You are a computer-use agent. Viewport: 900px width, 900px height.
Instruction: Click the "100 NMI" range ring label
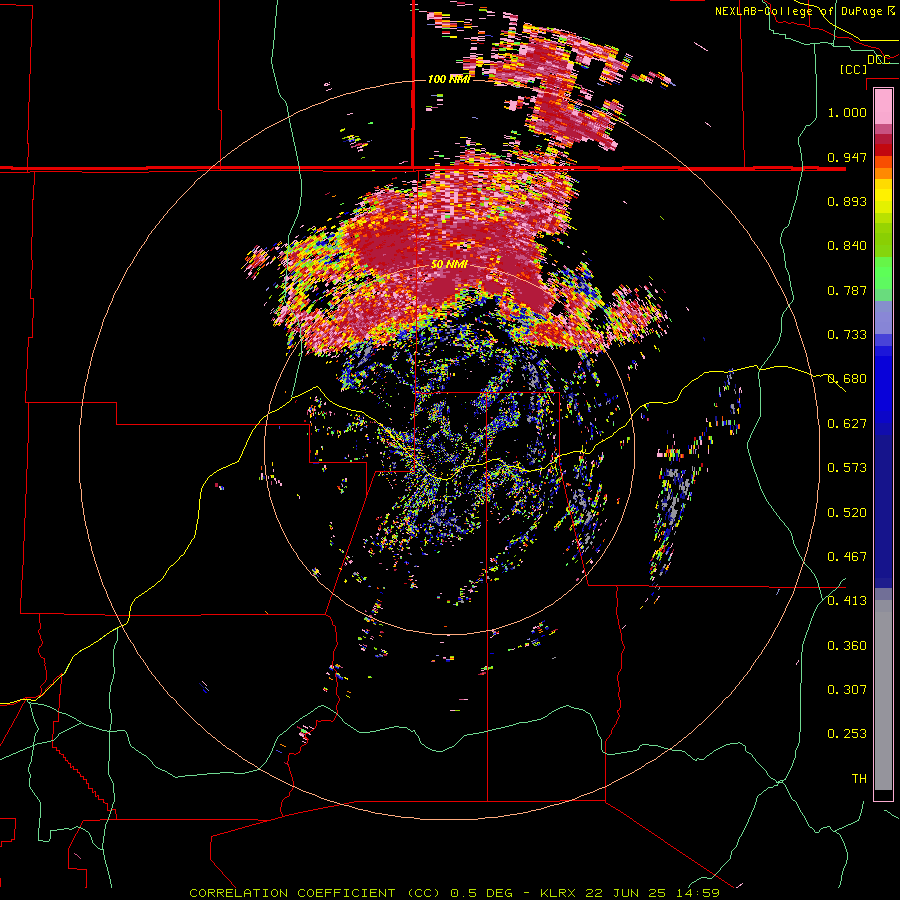point(449,79)
